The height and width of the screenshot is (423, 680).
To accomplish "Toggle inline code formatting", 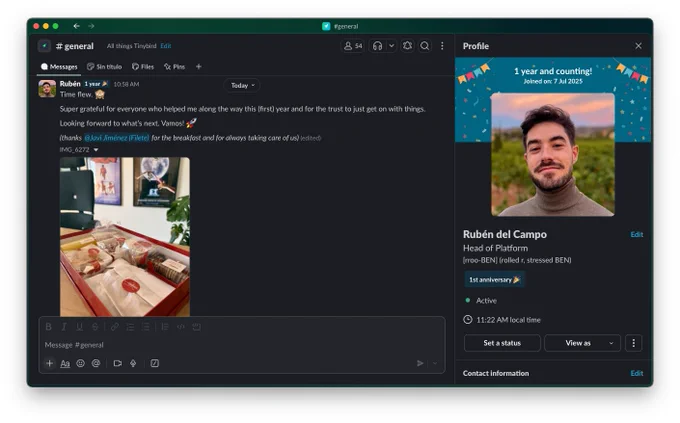I will [181, 327].
